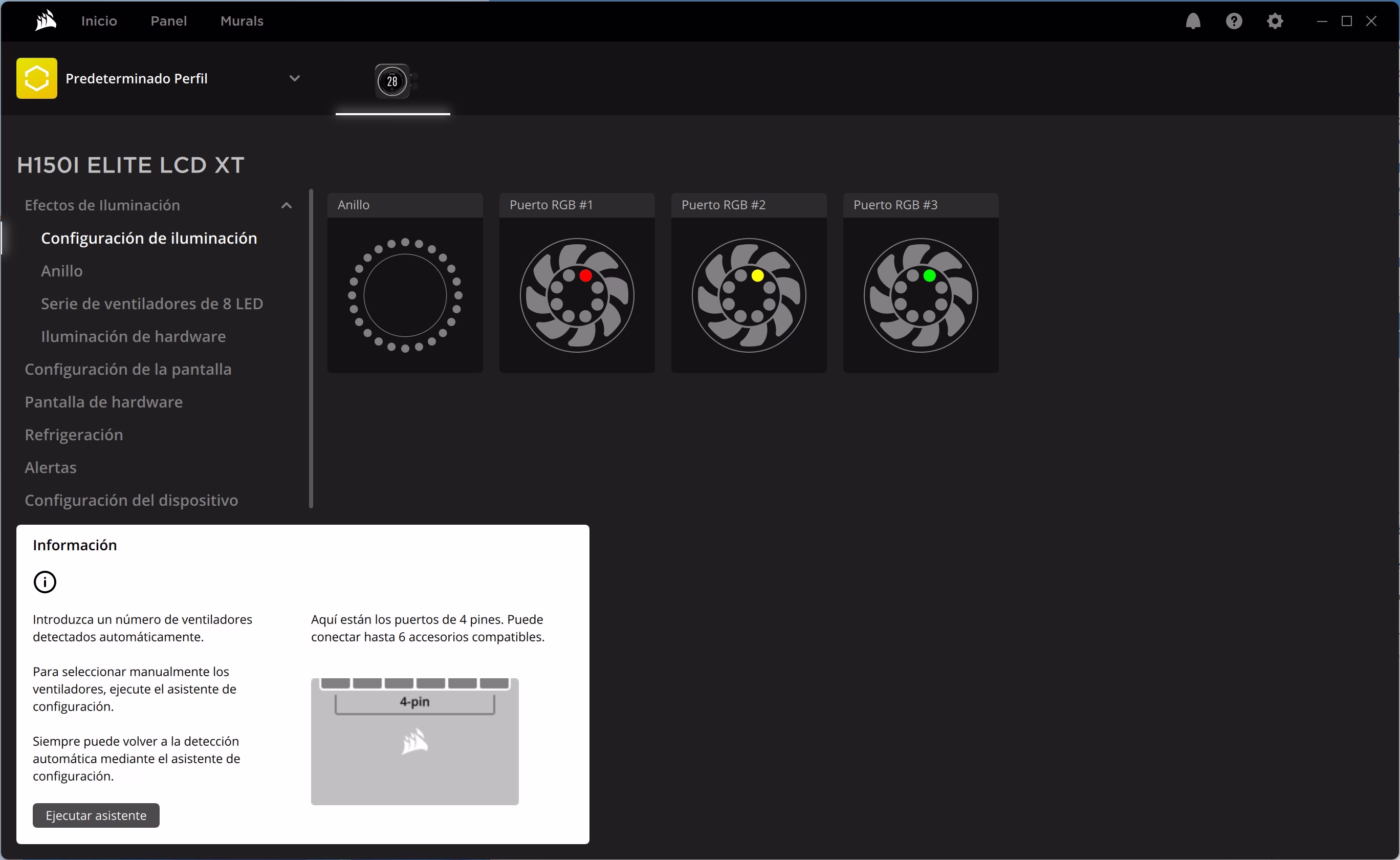The width and height of the screenshot is (1400, 860).
Task: Open the help question mark icon
Action: pyautogui.click(x=1234, y=21)
